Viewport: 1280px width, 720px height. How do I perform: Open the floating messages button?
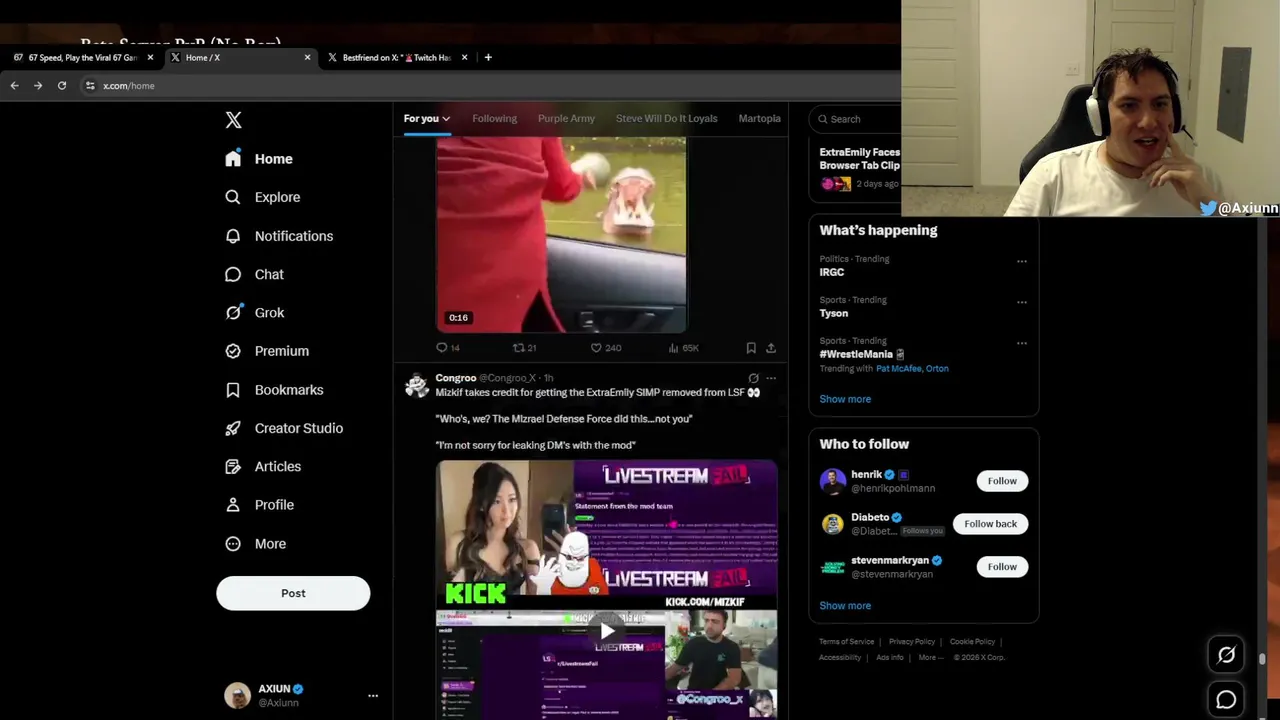click(x=1226, y=700)
